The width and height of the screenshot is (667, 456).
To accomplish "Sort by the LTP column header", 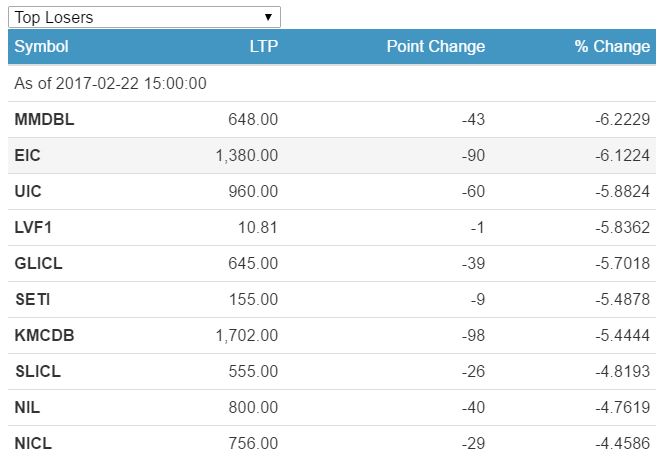I will click(x=263, y=47).
